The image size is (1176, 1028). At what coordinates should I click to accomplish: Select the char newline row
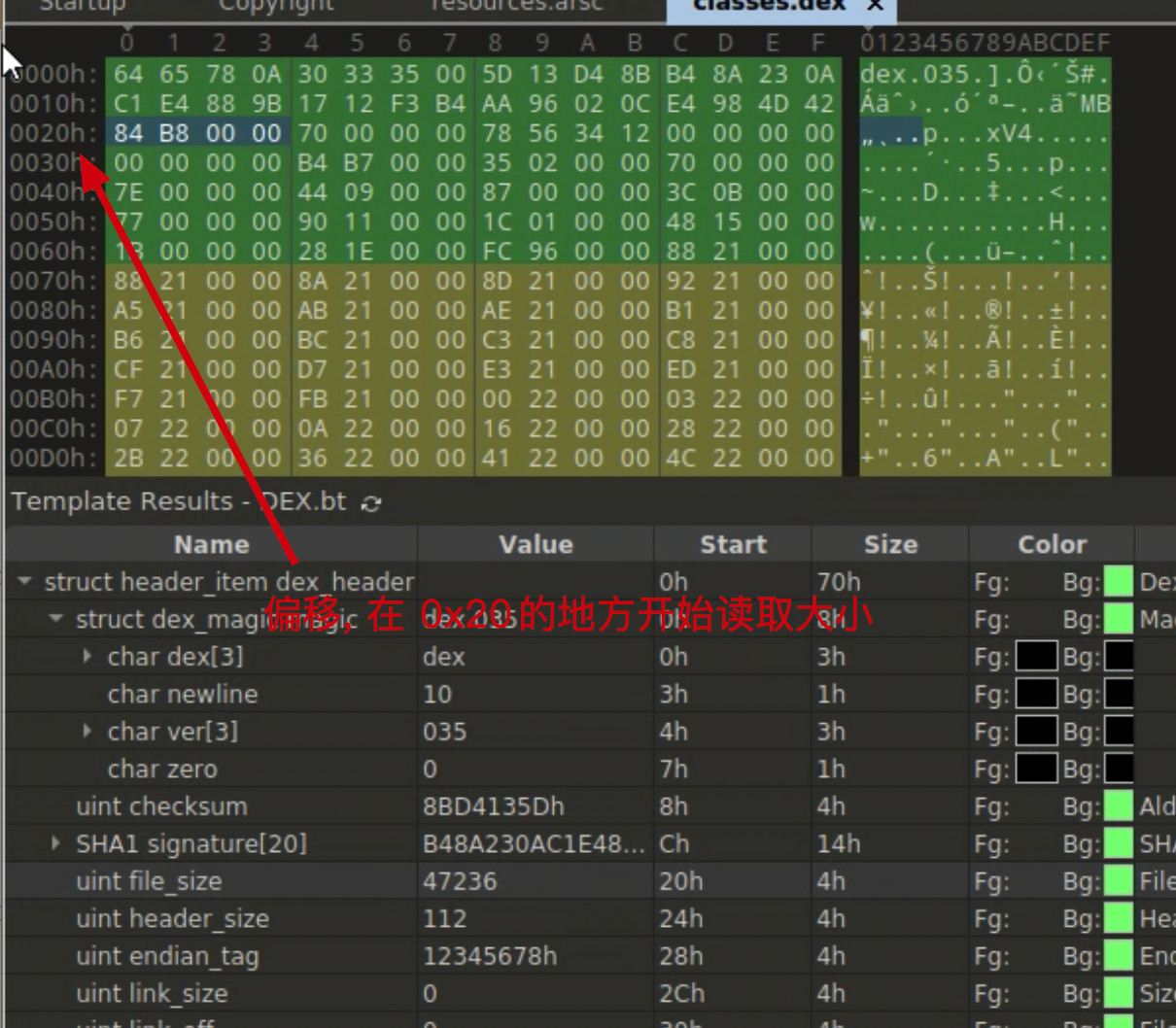click(590, 694)
